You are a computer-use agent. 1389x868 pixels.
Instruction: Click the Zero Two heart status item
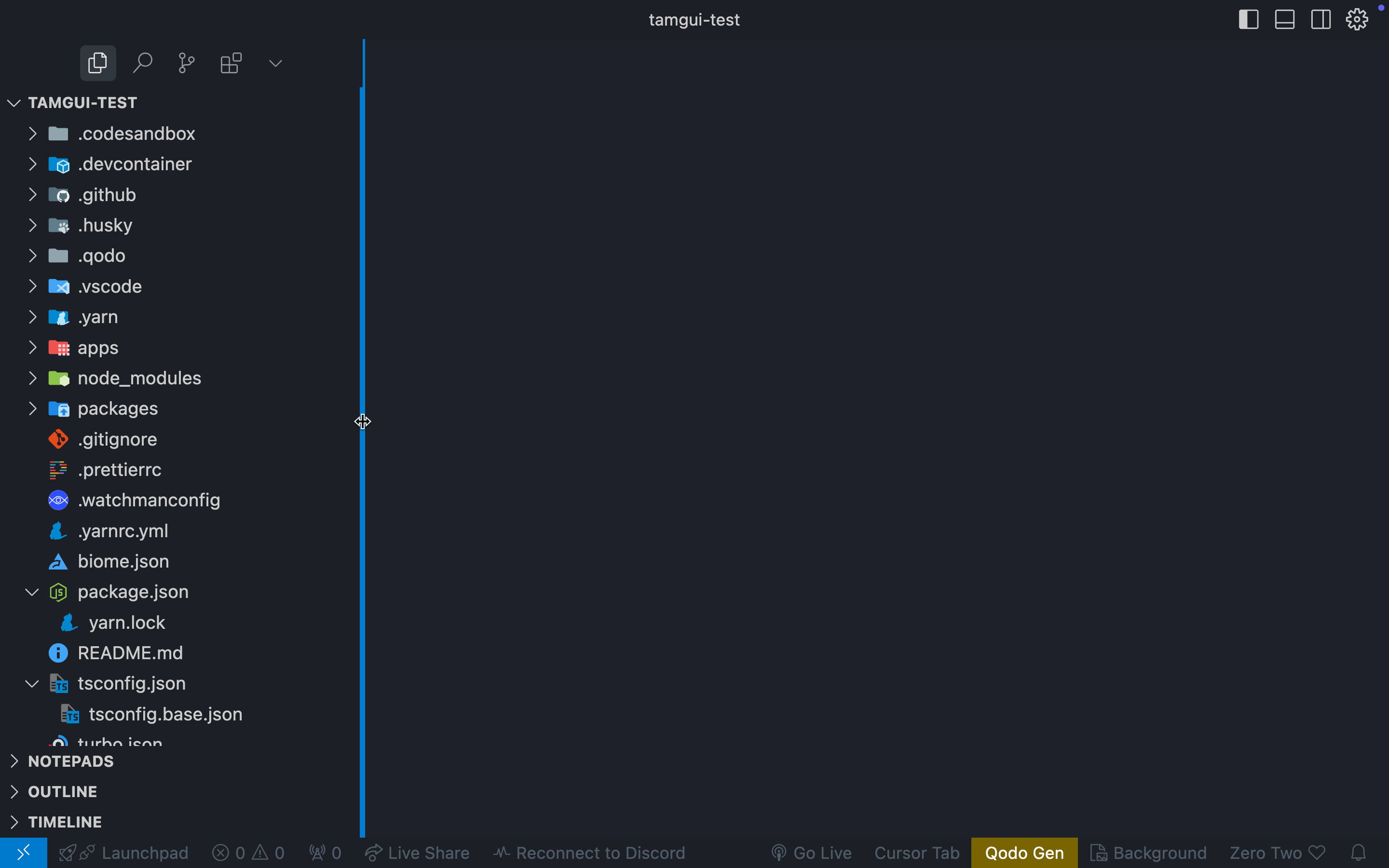(1278, 853)
